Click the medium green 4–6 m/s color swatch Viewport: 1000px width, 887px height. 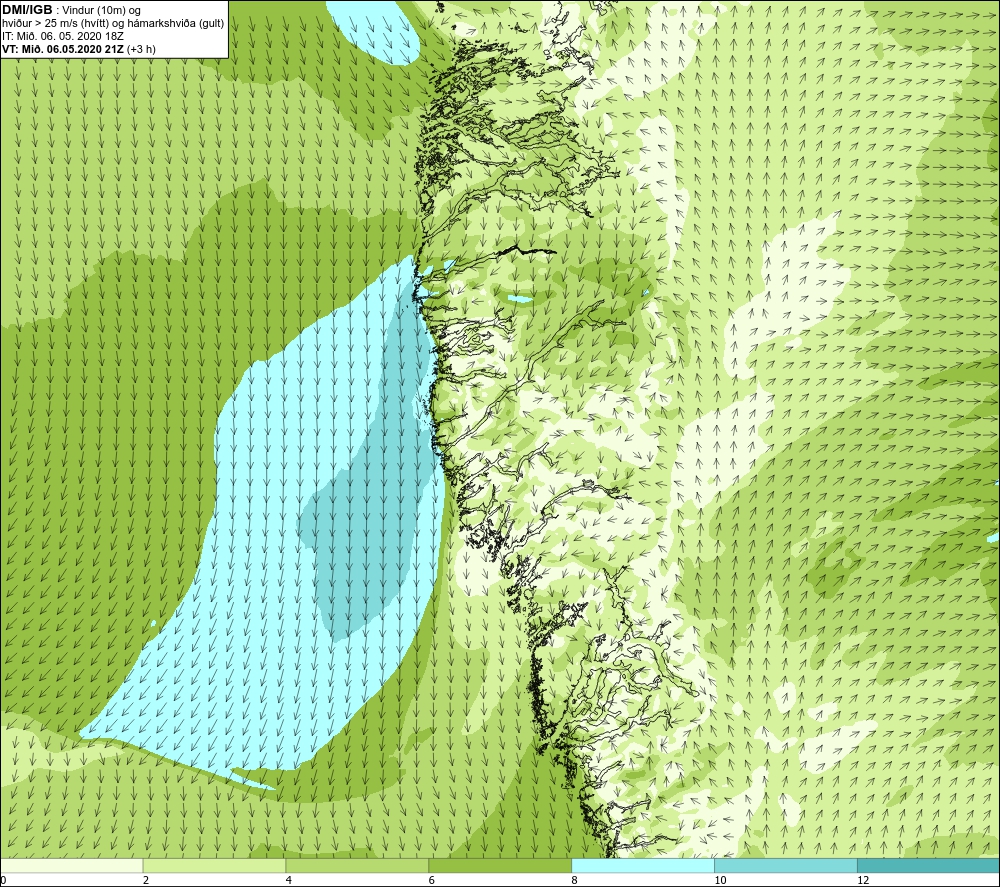coord(357,865)
